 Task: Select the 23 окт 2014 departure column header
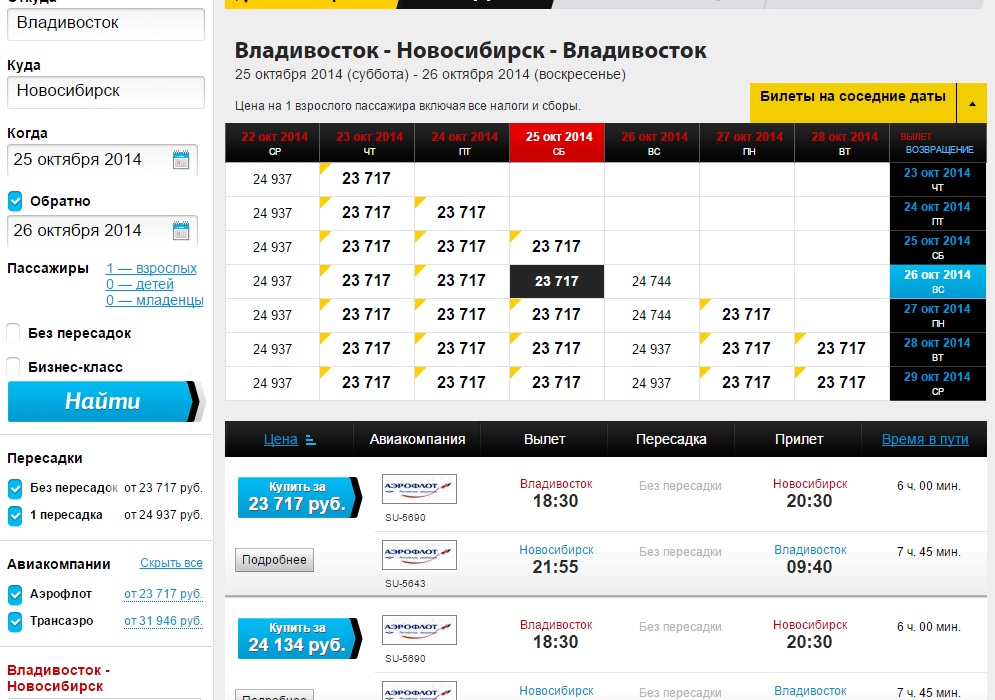click(367, 143)
